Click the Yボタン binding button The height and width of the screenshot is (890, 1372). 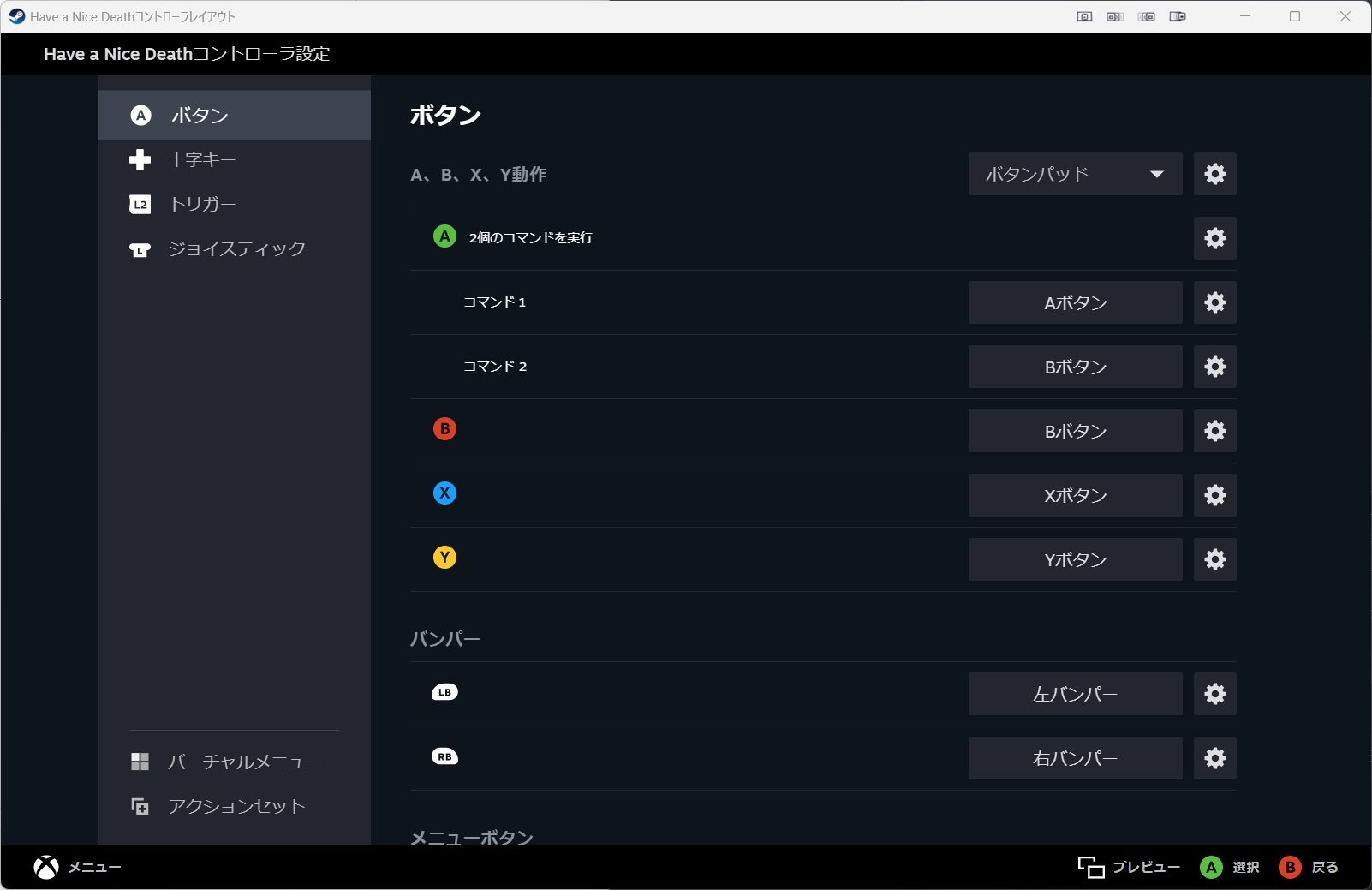click(x=1075, y=559)
